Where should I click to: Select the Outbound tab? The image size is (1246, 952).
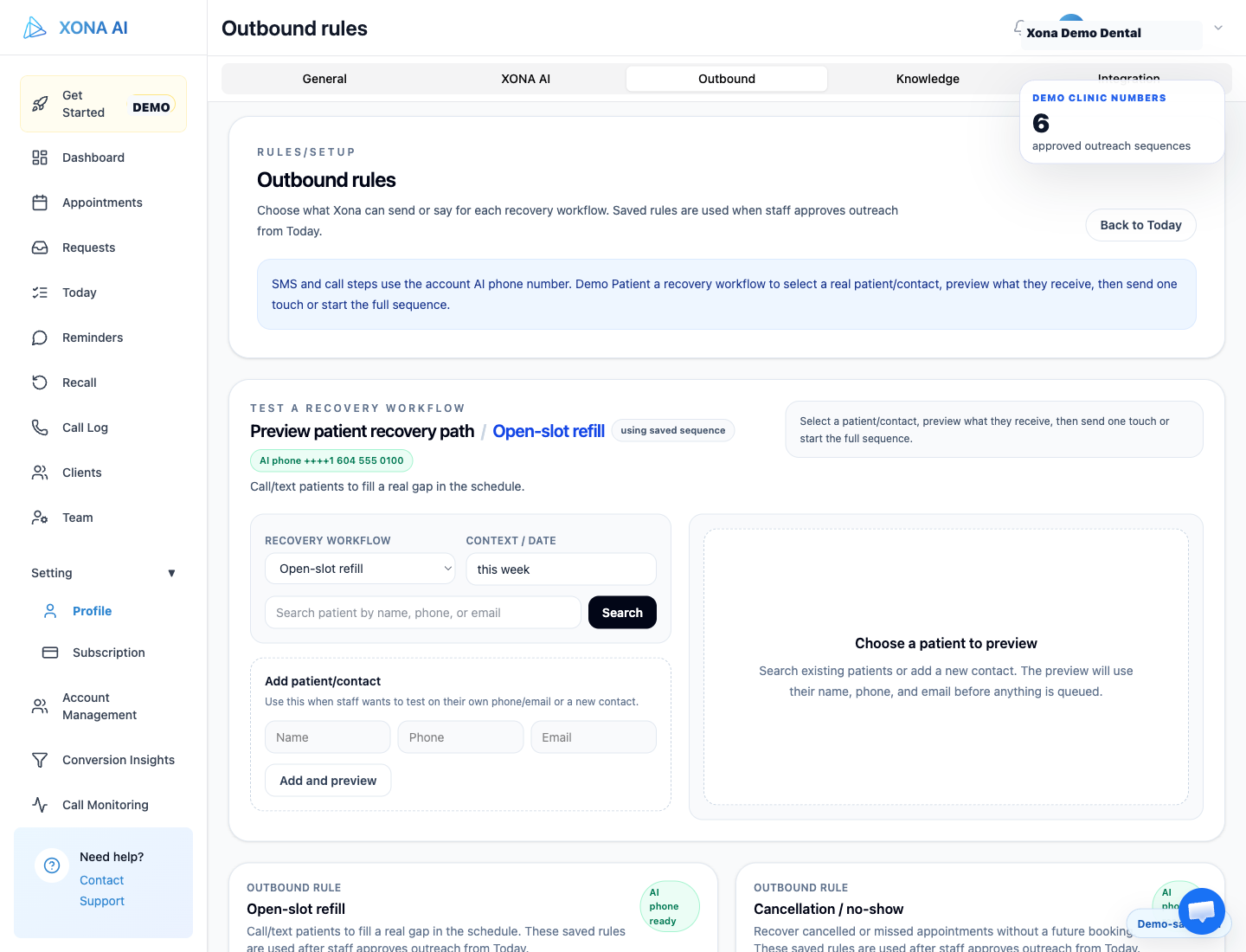click(x=727, y=79)
